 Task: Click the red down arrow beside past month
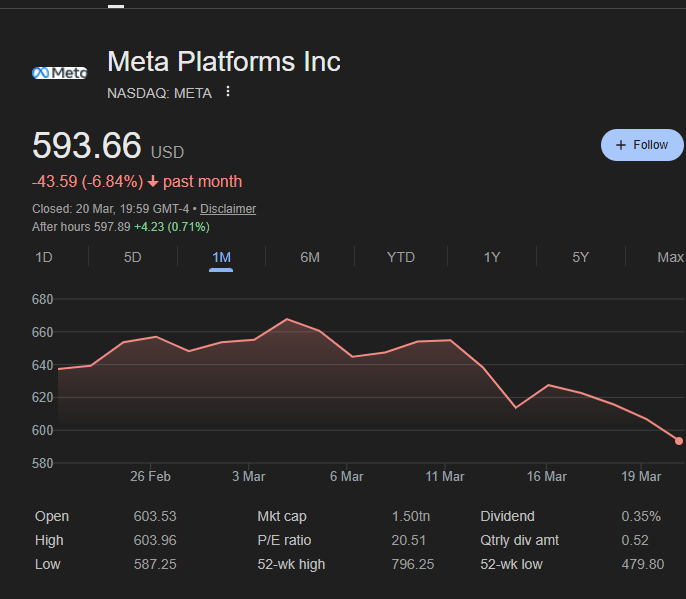[x=152, y=182]
